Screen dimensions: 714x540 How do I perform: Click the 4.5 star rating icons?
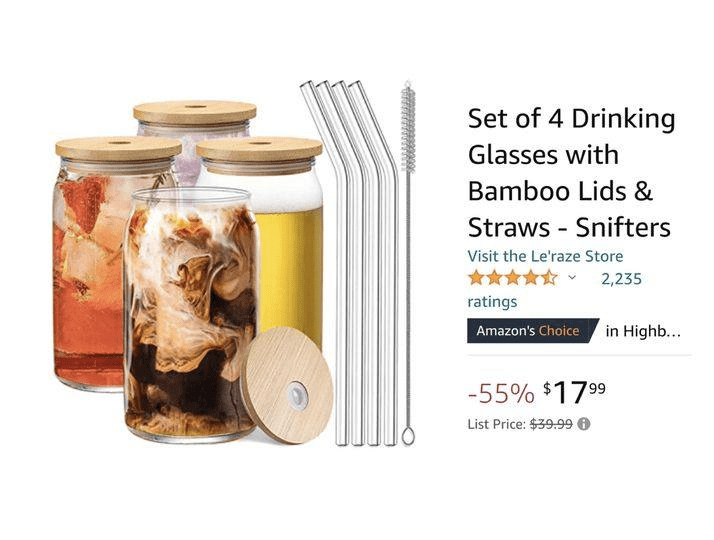click(513, 277)
